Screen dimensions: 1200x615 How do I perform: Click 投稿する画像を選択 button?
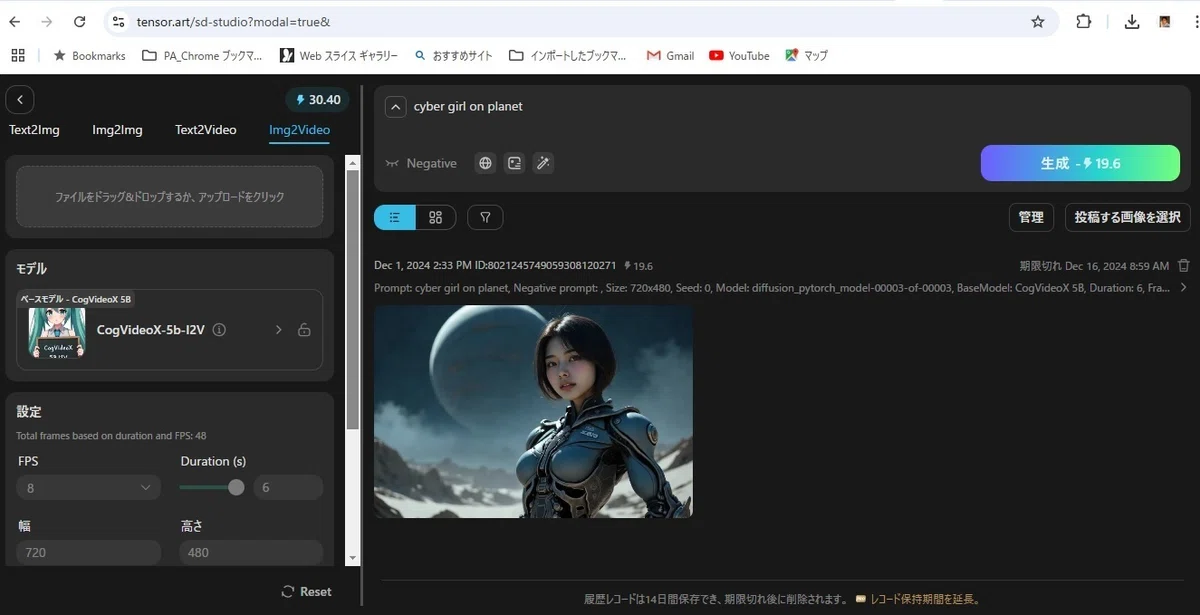pyautogui.click(x=1128, y=217)
